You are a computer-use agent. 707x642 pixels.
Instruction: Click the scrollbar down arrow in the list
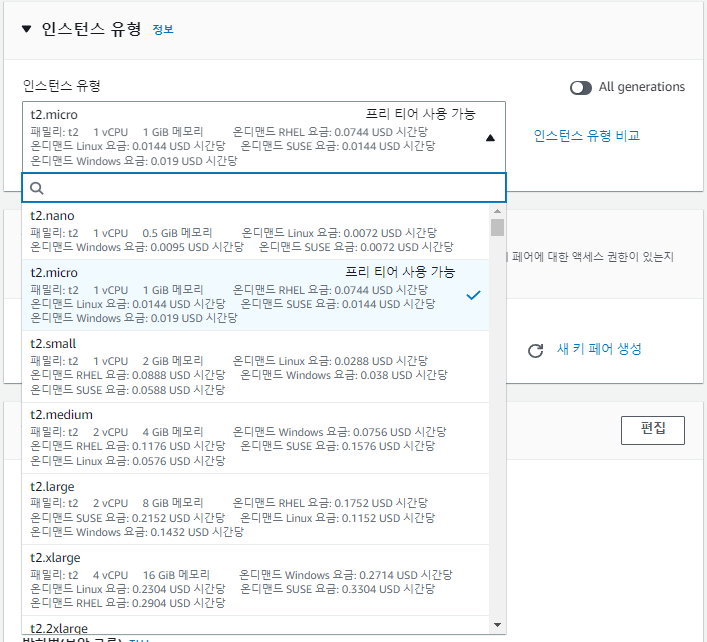pos(497,625)
